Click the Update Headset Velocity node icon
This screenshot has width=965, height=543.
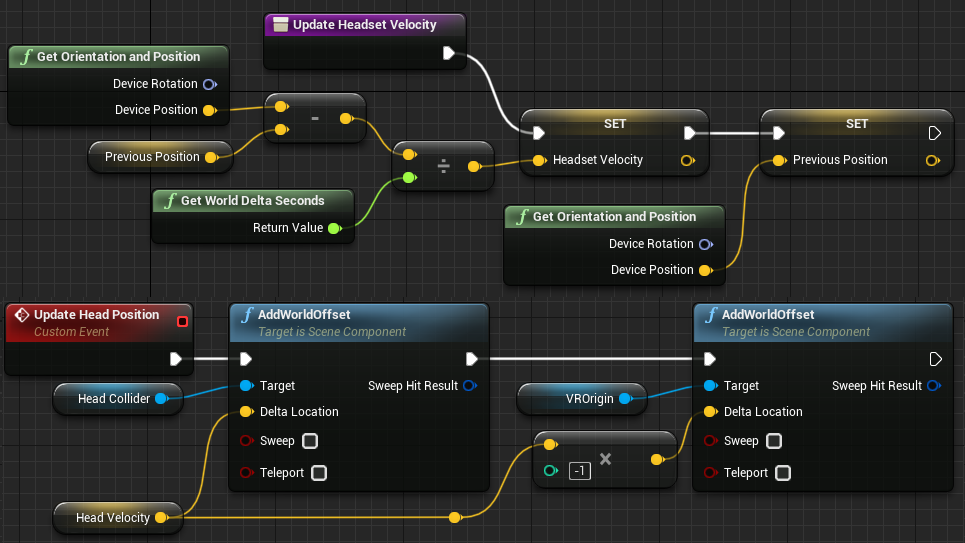[281, 25]
